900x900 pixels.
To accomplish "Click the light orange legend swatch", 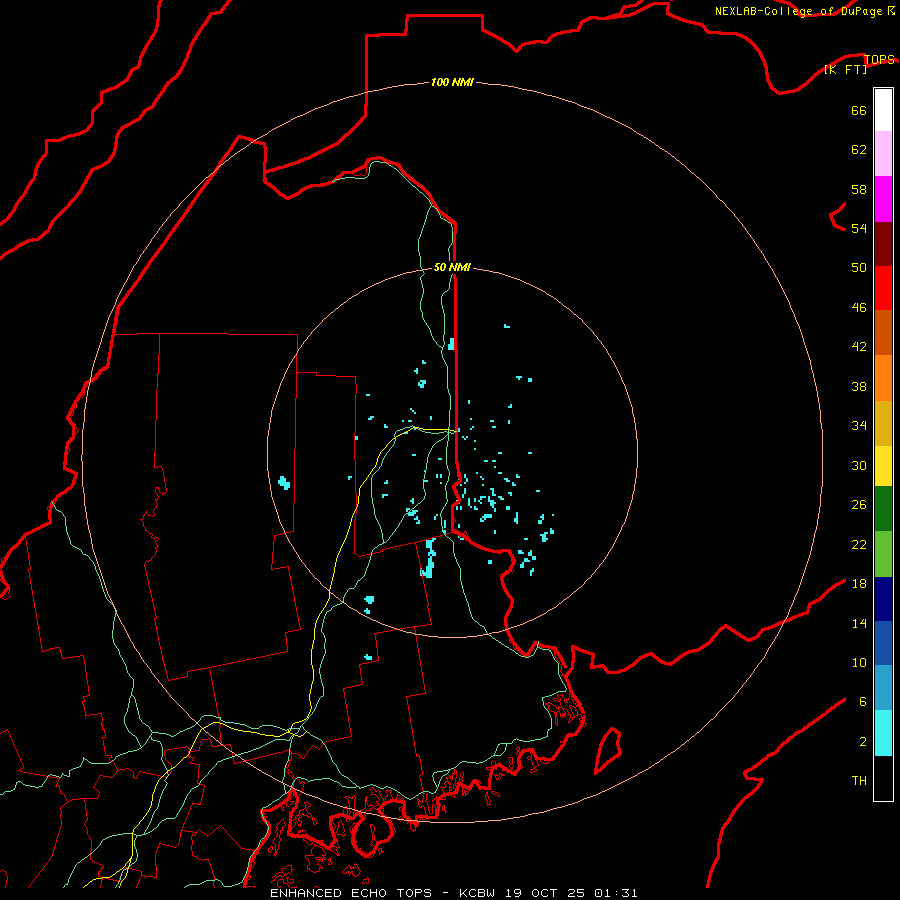I will [x=883, y=378].
